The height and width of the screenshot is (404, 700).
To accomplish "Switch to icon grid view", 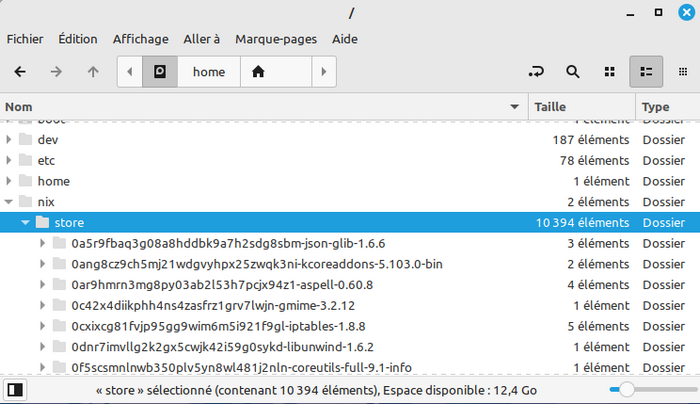I will (609, 72).
